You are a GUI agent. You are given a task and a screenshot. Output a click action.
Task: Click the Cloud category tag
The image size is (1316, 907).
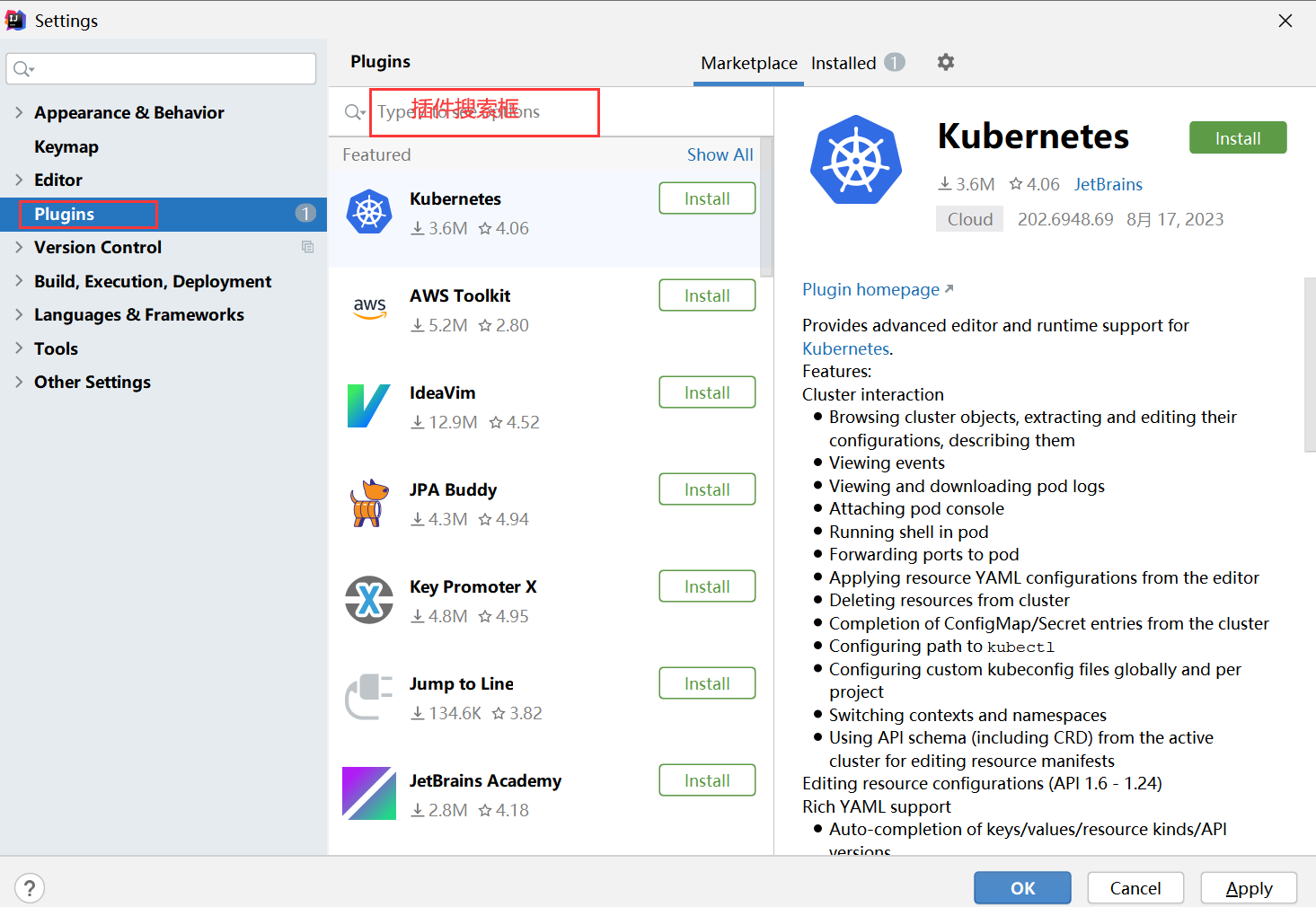tap(970, 219)
